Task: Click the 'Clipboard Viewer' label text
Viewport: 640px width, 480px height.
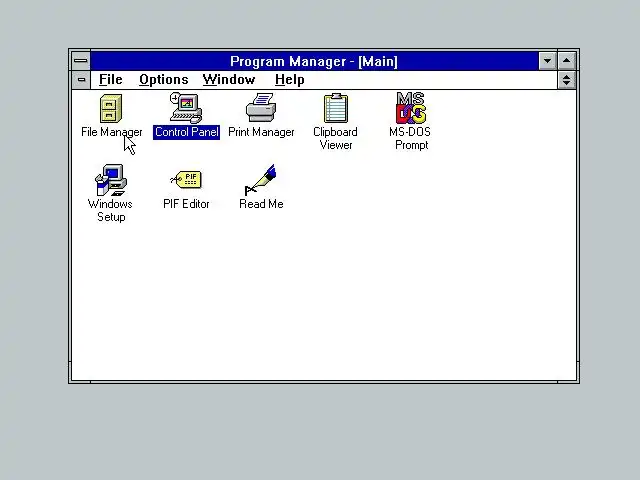Action: [x=336, y=138]
